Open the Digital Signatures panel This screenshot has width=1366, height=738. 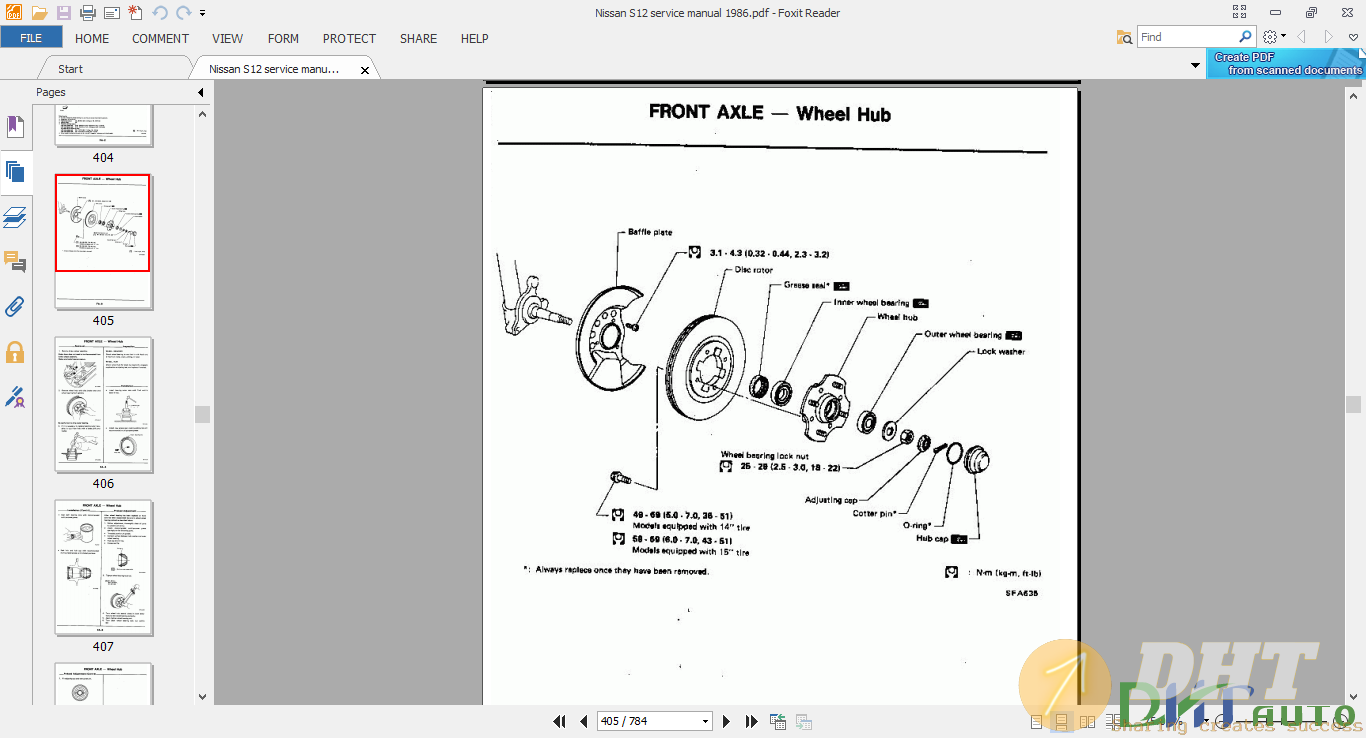click(x=15, y=397)
